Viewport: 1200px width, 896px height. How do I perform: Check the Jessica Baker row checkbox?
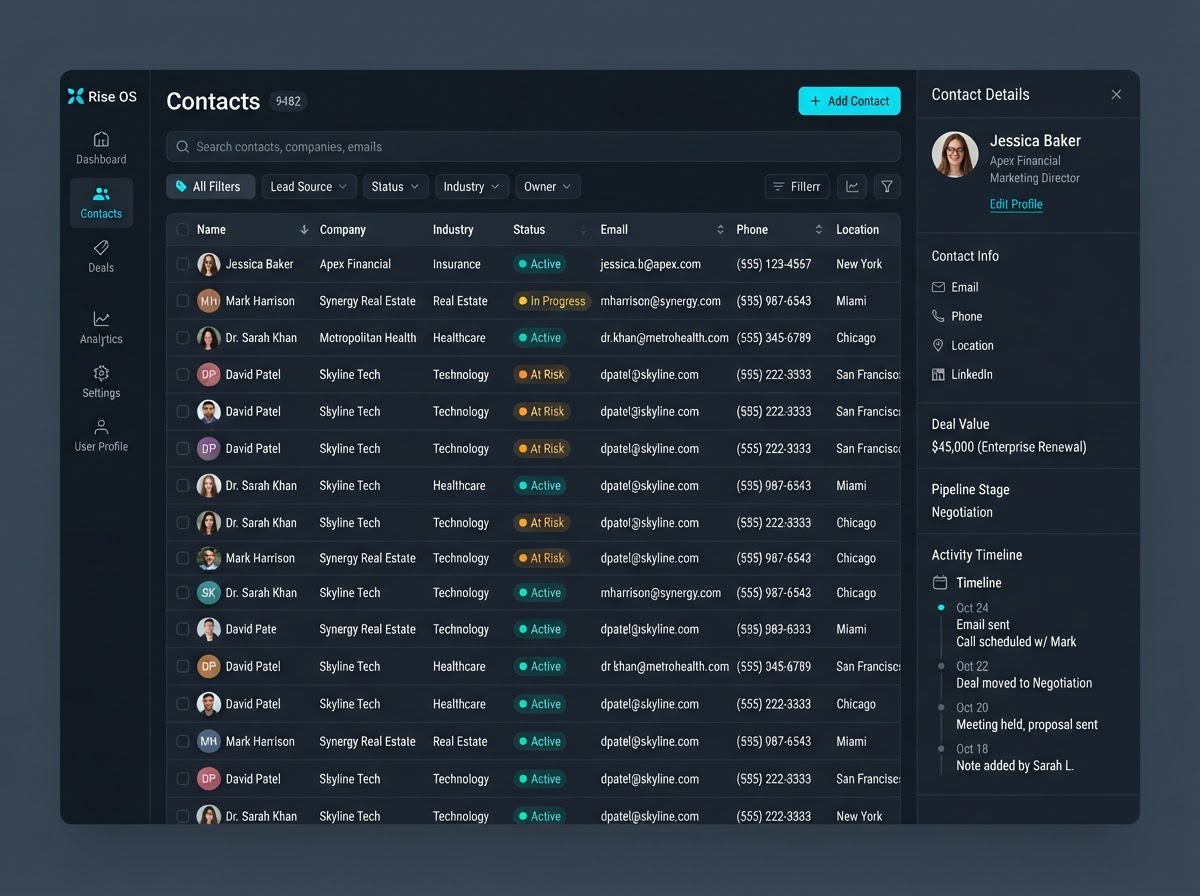182,264
